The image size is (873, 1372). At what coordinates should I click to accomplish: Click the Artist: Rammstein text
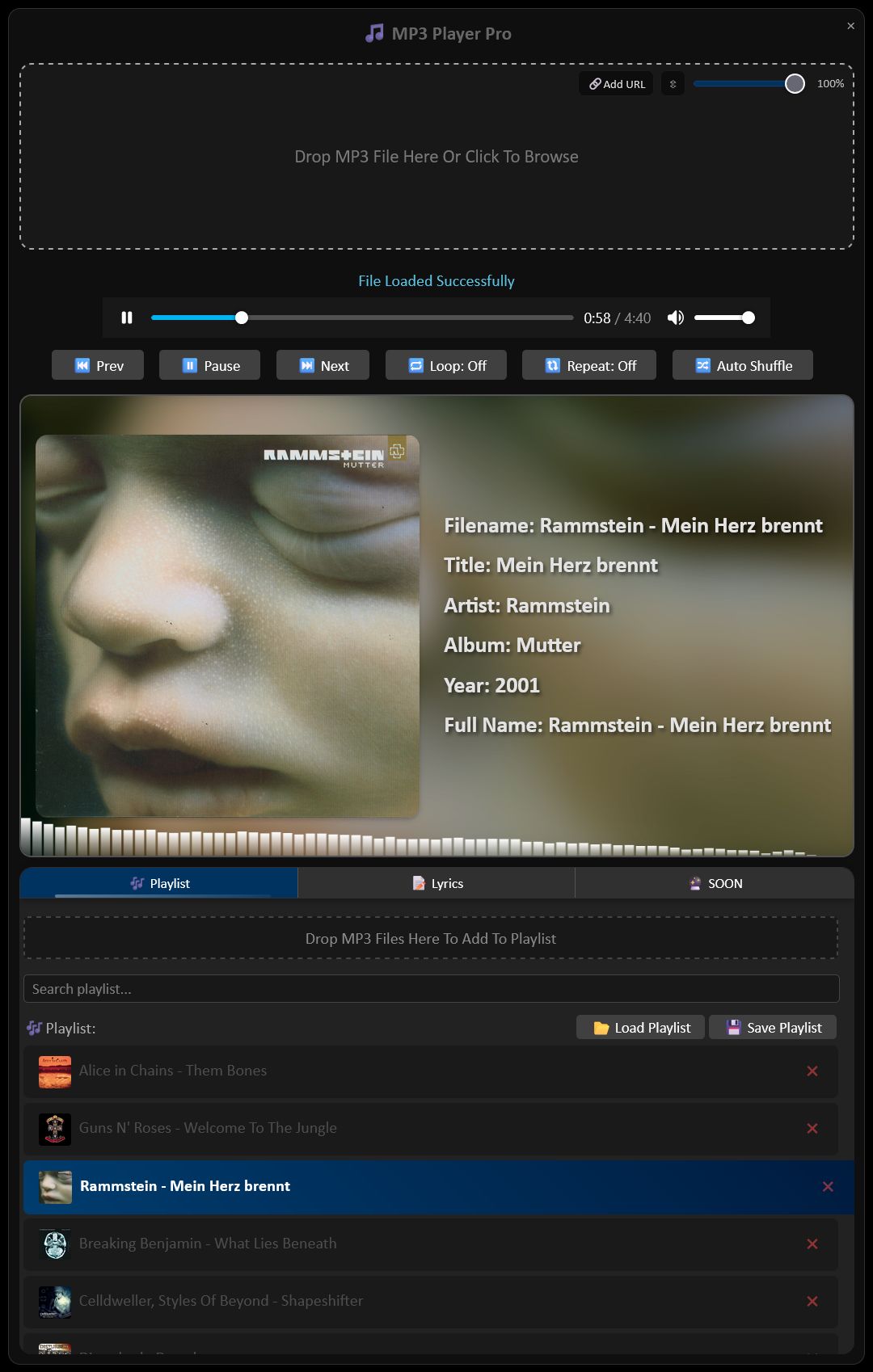pos(527,605)
